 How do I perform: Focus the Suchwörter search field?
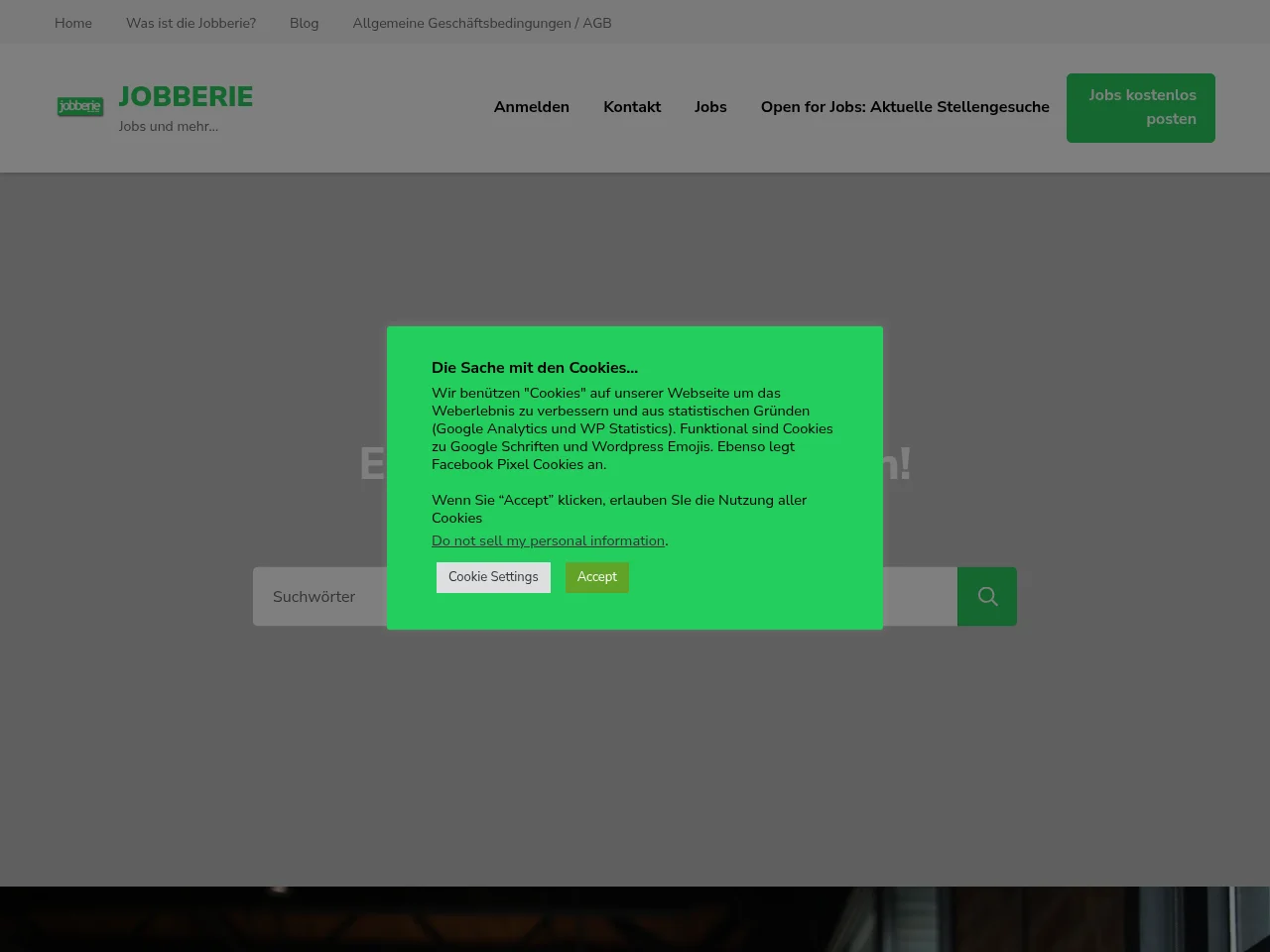click(x=319, y=596)
